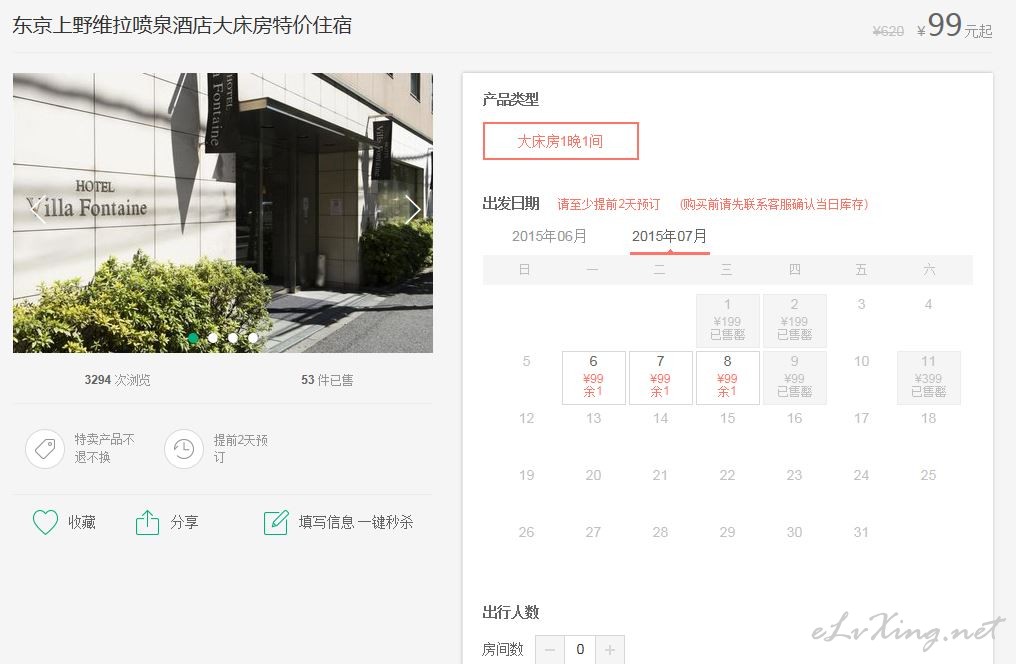
Task: Select the third carousel dot
Action: point(233,338)
